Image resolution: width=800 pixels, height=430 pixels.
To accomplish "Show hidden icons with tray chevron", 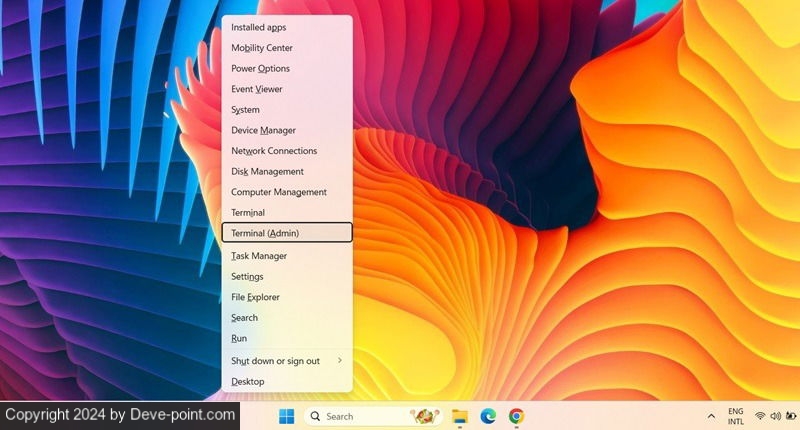I will pos(711,415).
